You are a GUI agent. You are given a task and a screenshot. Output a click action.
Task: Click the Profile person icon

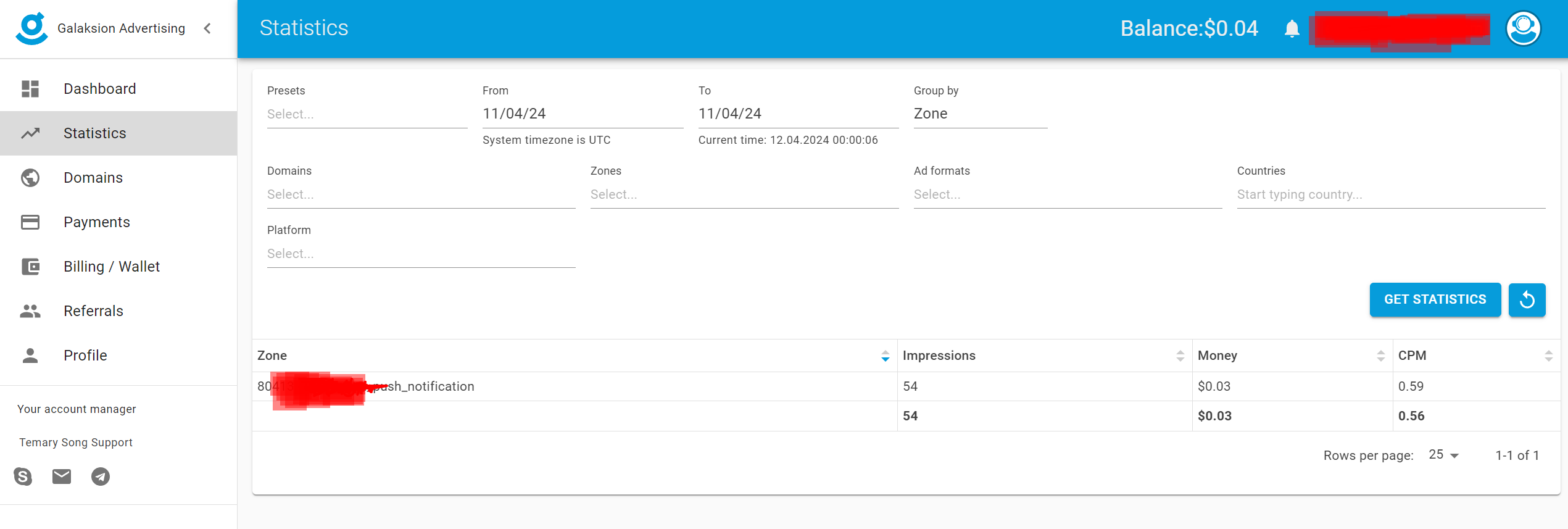click(30, 356)
